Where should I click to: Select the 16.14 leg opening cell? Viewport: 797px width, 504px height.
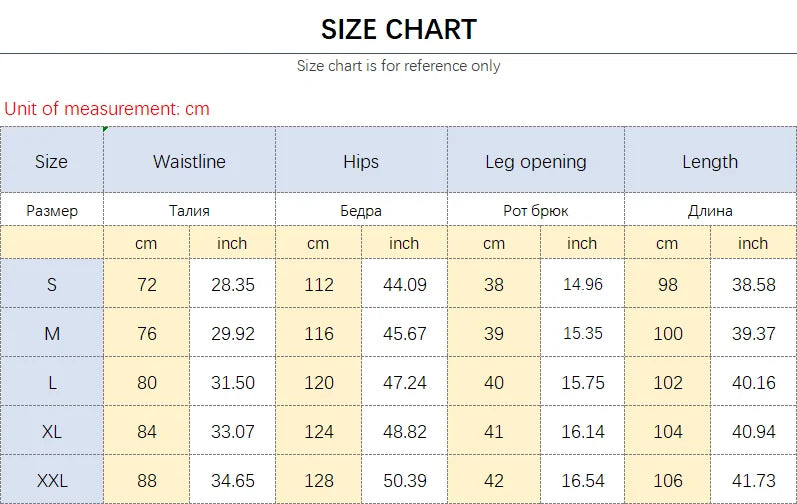pyautogui.click(x=583, y=431)
